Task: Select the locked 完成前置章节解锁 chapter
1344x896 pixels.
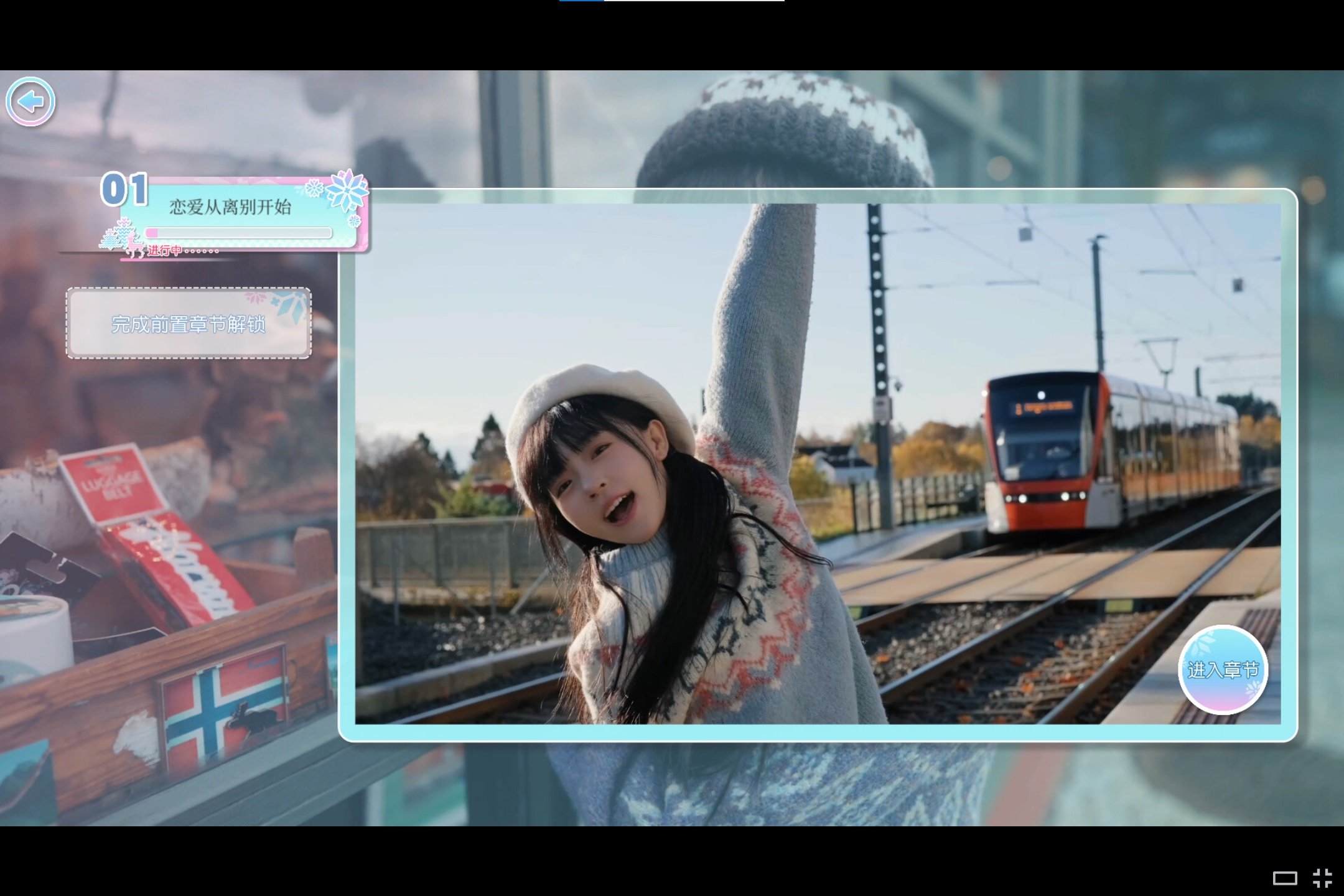Action: click(x=189, y=324)
